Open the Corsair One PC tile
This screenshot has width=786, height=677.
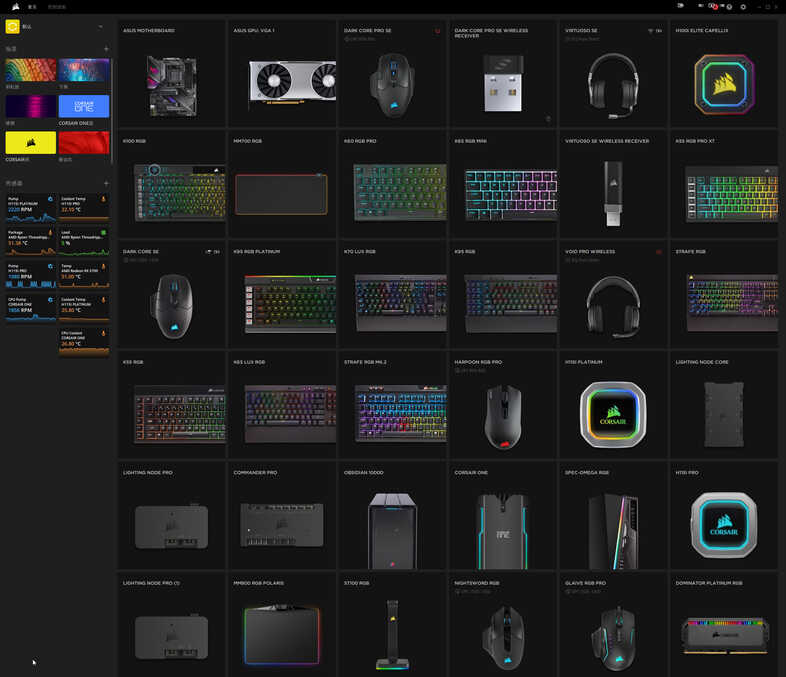pos(503,516)
